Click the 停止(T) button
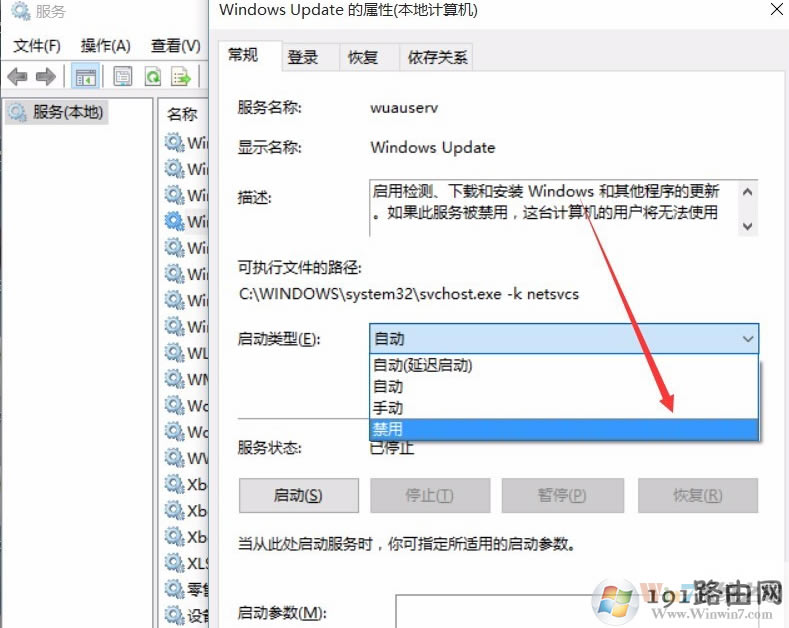789x628 pixels. (430, 496)
